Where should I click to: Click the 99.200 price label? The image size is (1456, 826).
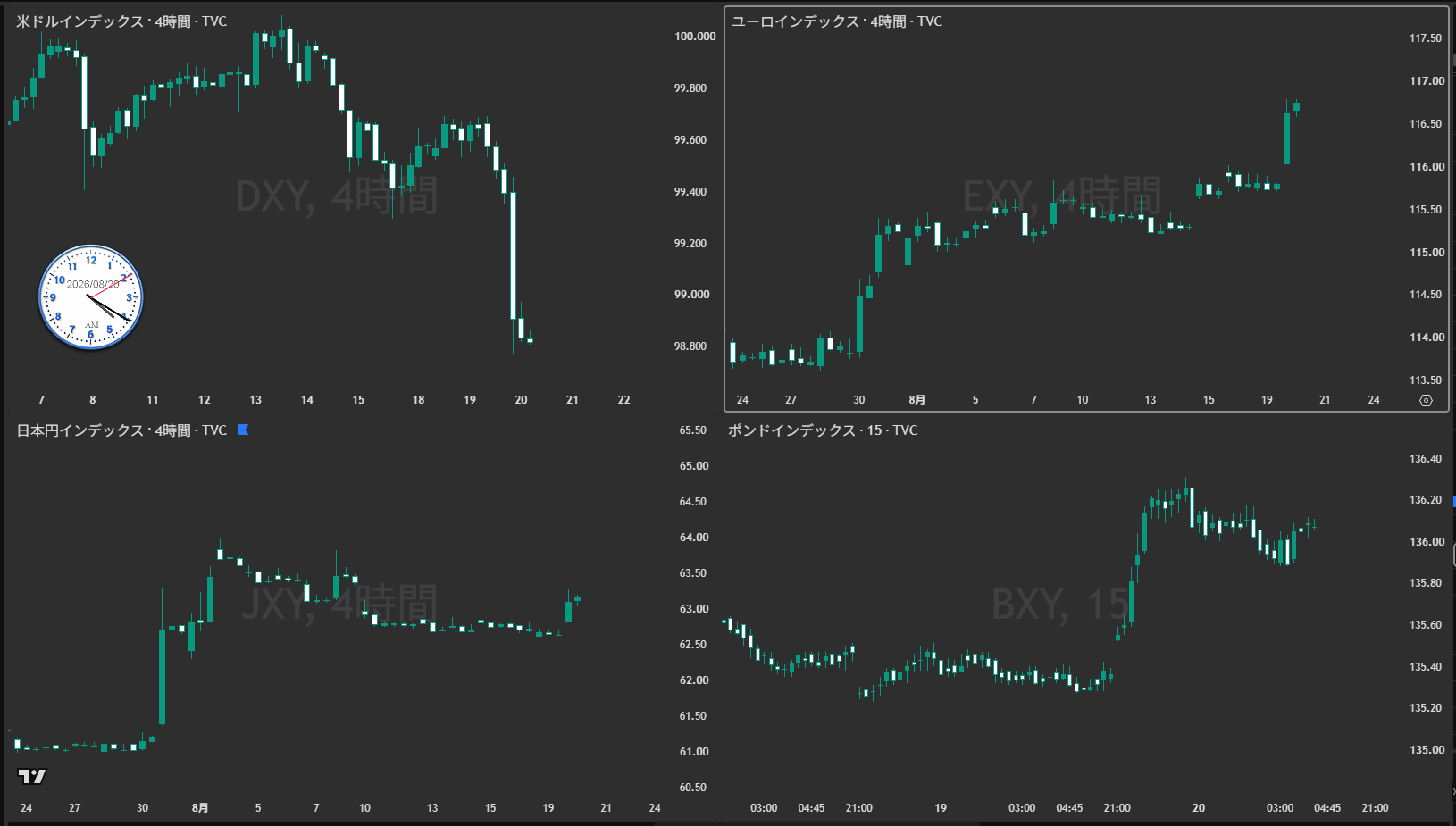690,244
